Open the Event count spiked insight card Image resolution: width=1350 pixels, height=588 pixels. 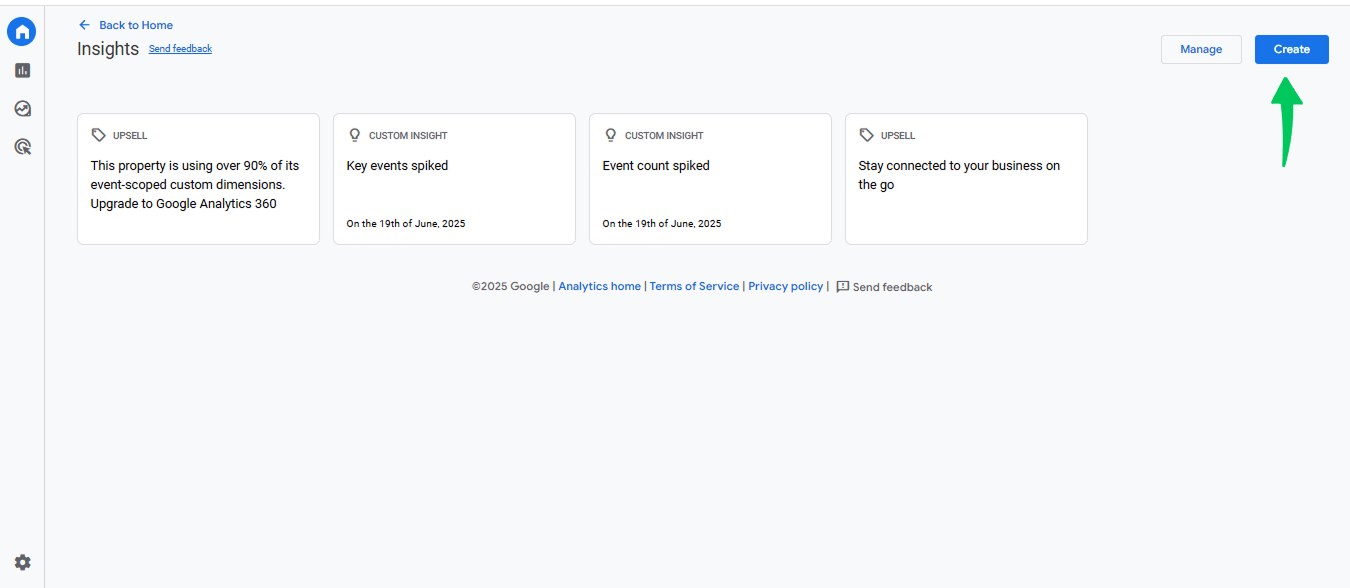(710, 179)
